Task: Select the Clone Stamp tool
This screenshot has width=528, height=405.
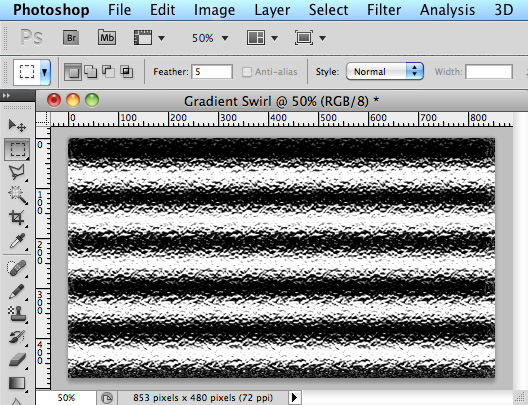Action: 17,313
